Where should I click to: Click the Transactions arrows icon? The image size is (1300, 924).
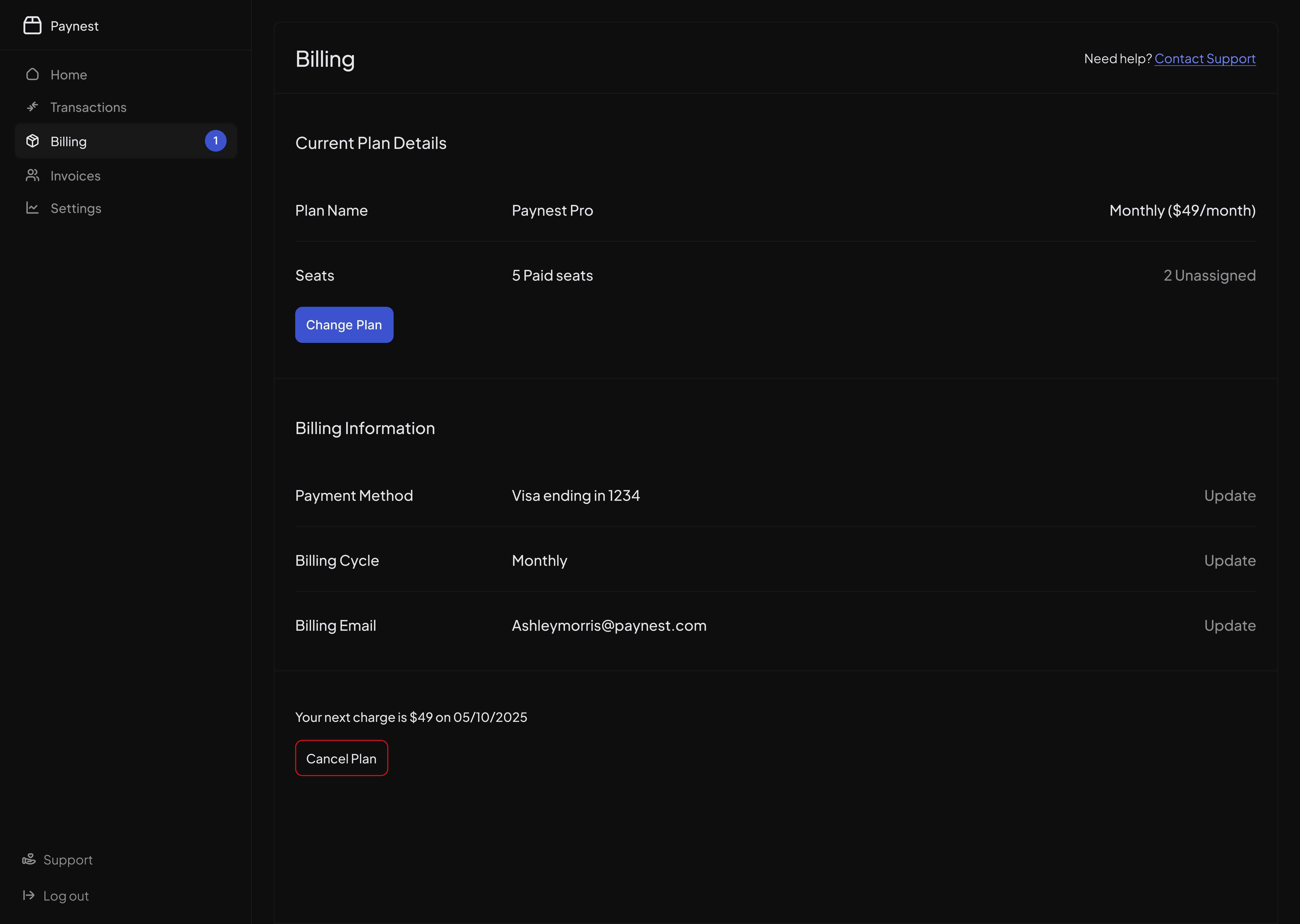(x=32, y=107)
